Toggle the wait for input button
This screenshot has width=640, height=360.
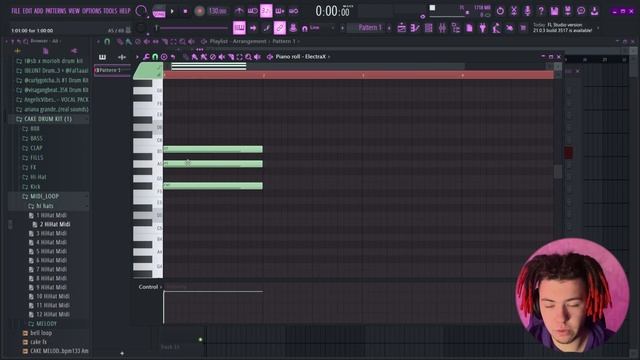253,11
